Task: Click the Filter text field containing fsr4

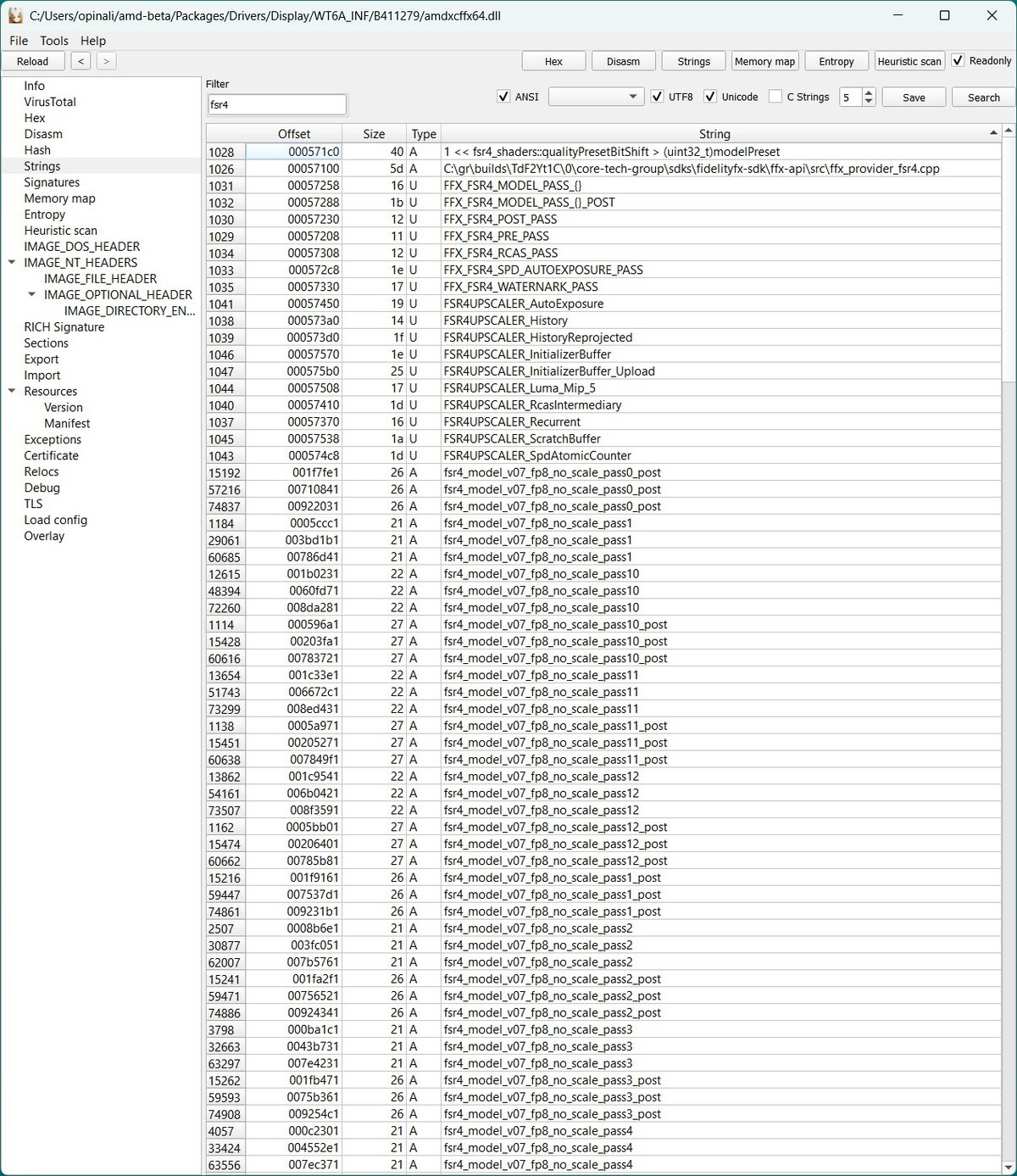Action: click(276, 105)
